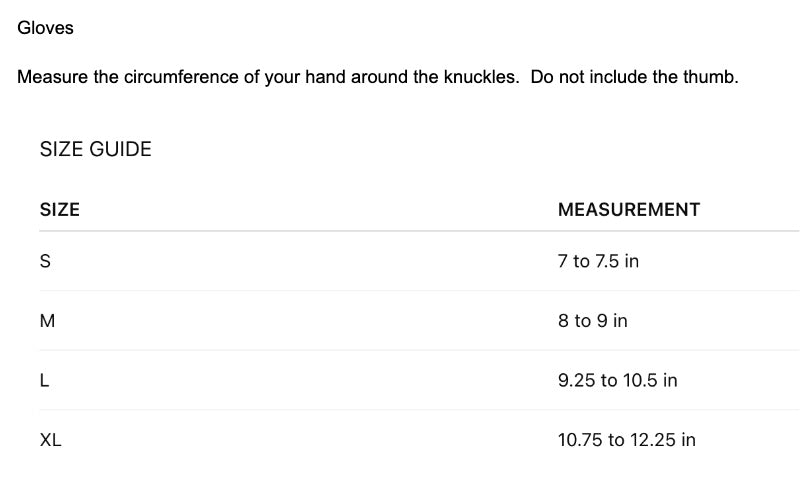Click the SIZE column header
This screenshot has width=802, height=479.
[60, 210]
